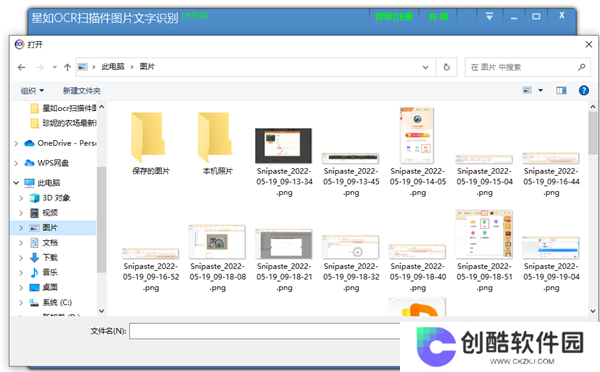The image size is (600, 372).
Task: Select Snipaste_2022-05-19_09-18-32.png thumbnail
Action: pyautogui.click(x=351, y=247)
